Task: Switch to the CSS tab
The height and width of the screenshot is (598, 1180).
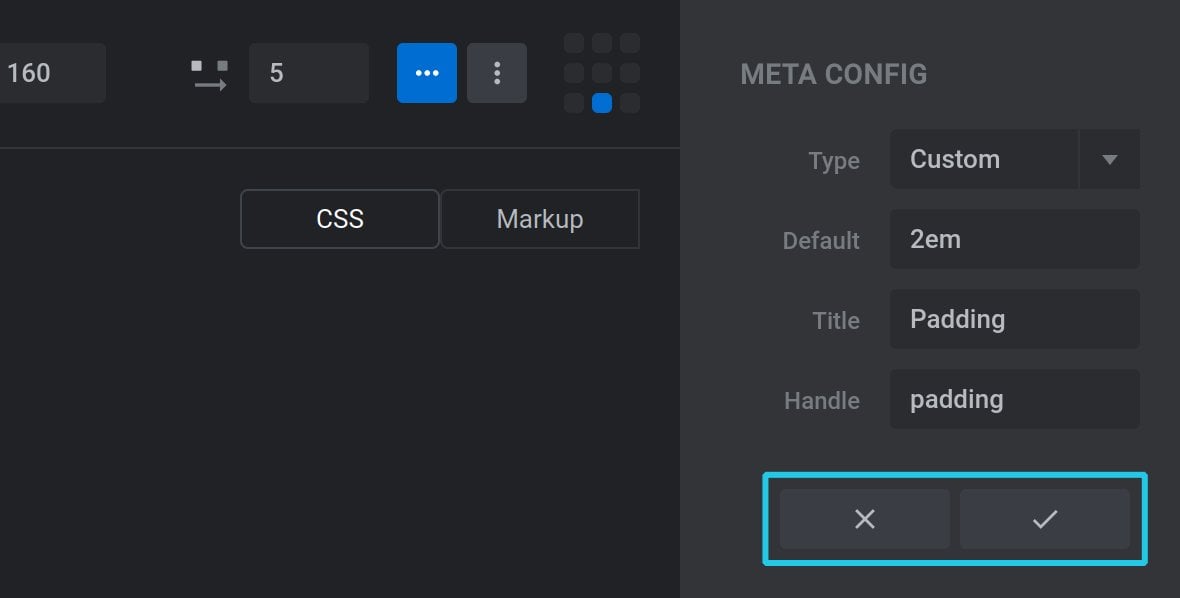Action: [339, 219]
